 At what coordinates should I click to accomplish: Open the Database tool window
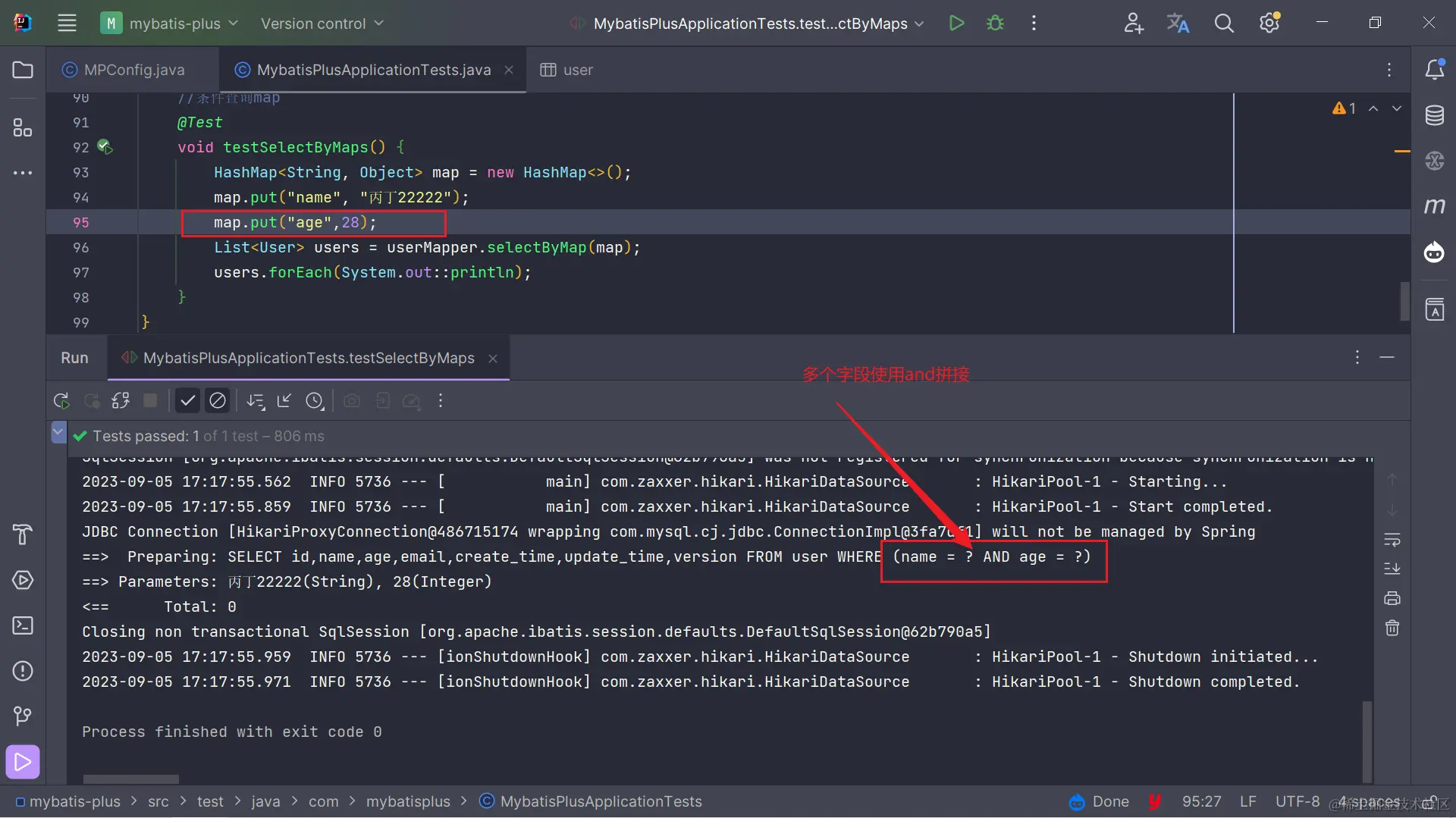point(1435,115)
